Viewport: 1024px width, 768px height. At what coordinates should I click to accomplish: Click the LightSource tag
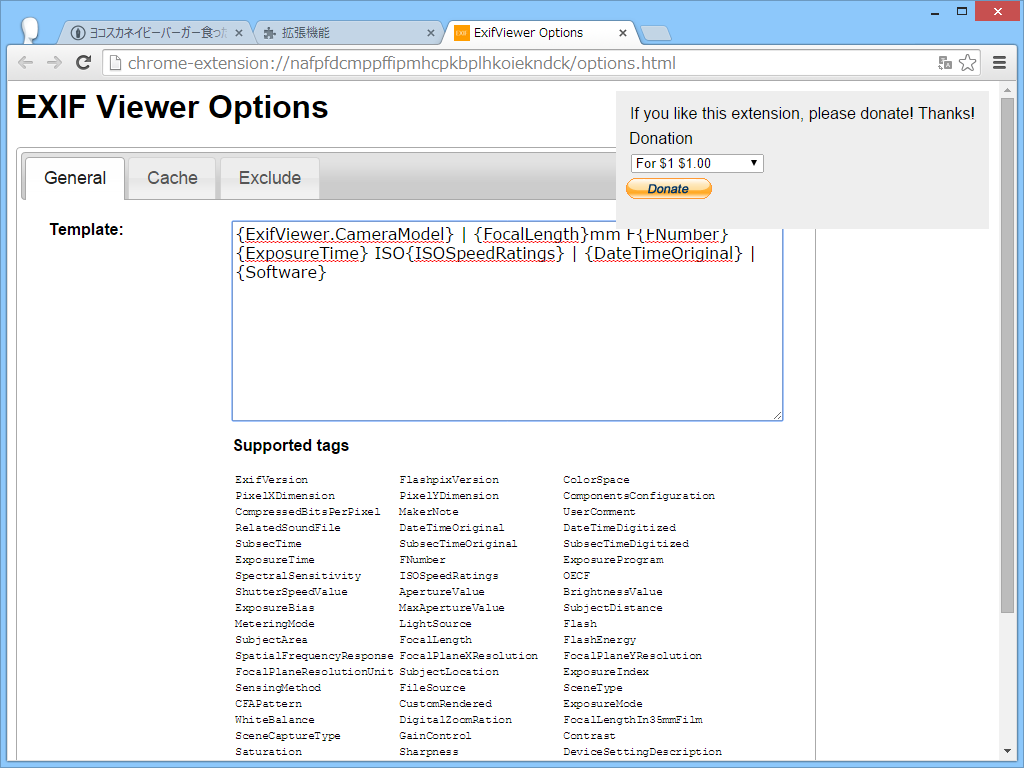click(x=435, y=624)
